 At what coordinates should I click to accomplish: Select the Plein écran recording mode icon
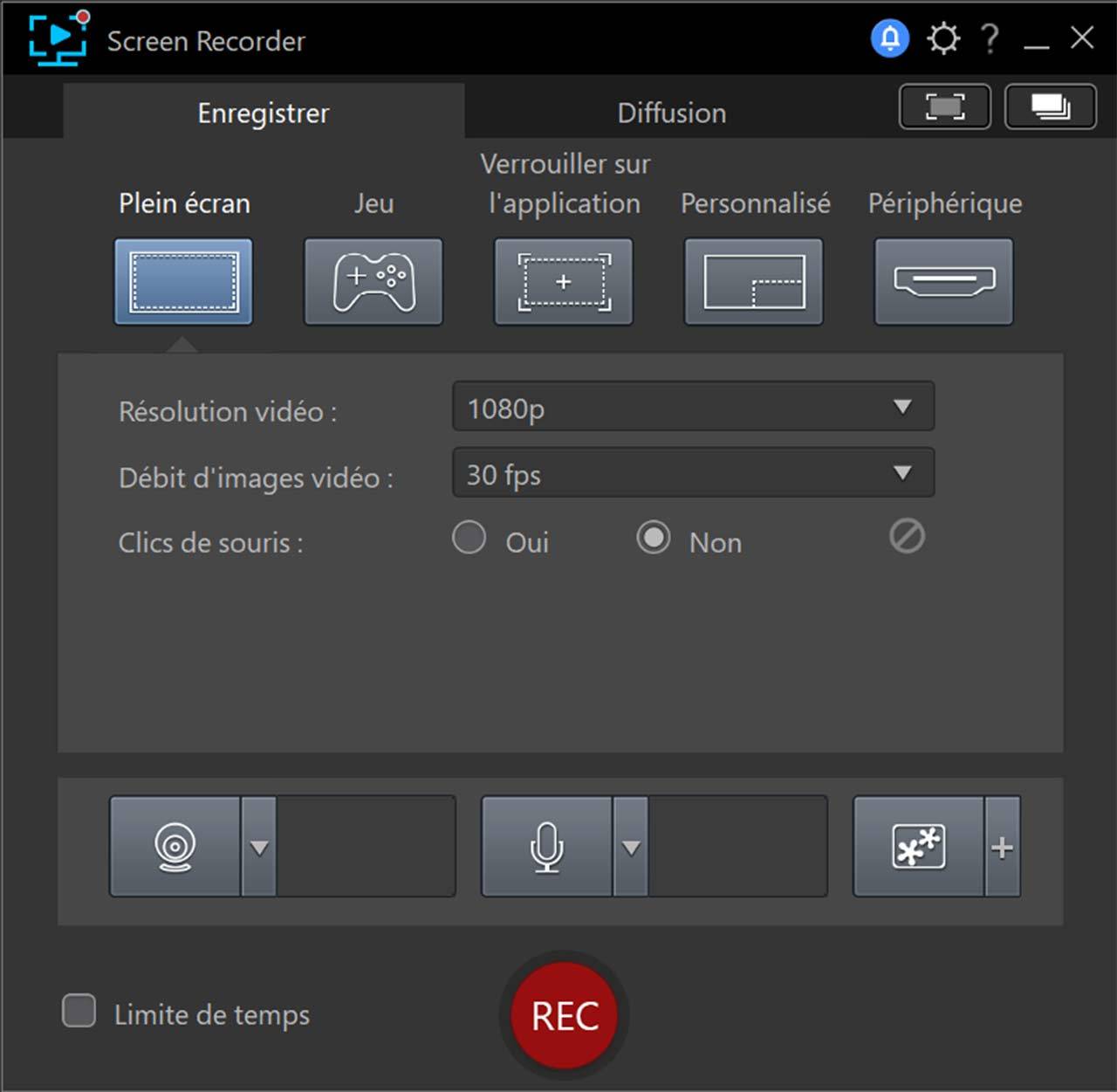click(183, 282)
